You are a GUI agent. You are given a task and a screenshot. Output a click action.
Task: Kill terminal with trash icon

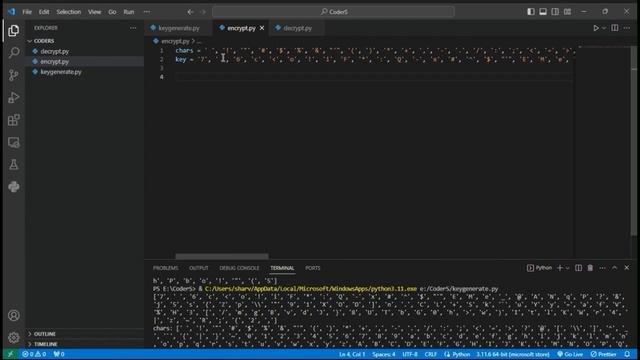pos(590,268)
